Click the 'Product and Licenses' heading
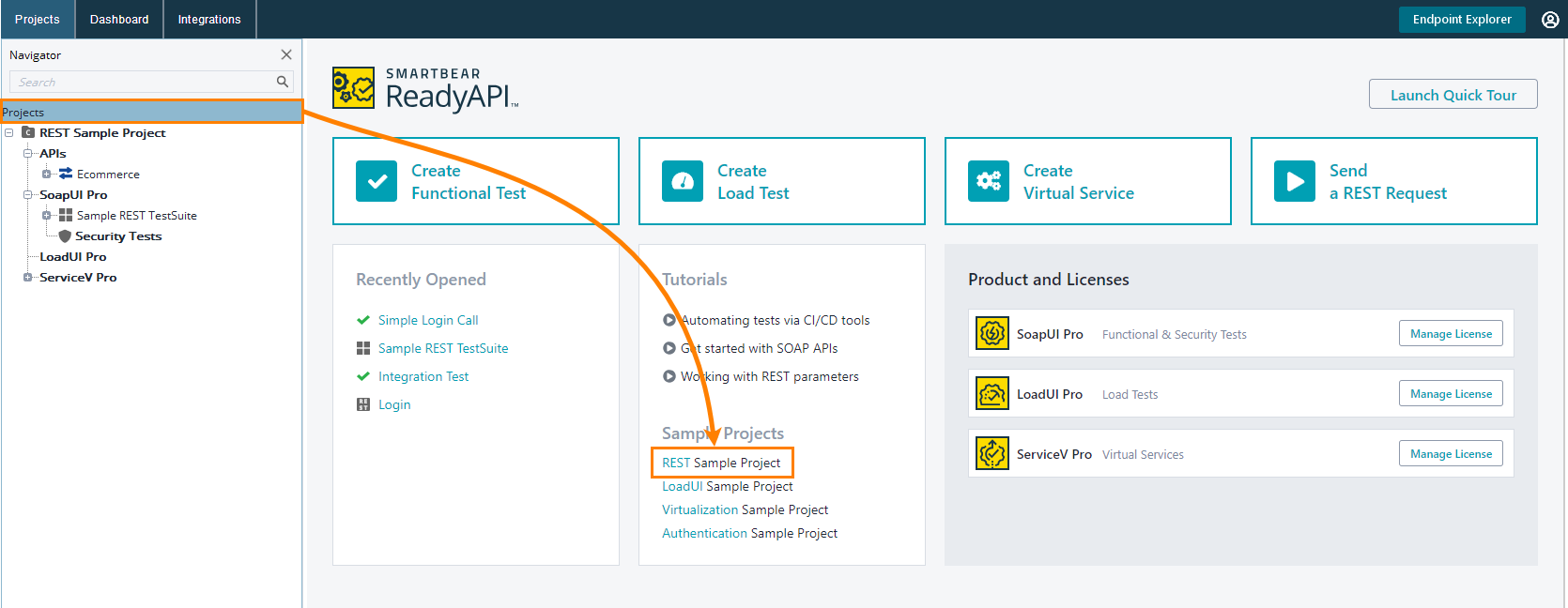This screenshot has width=1568, height=608. coord(1049,279)
